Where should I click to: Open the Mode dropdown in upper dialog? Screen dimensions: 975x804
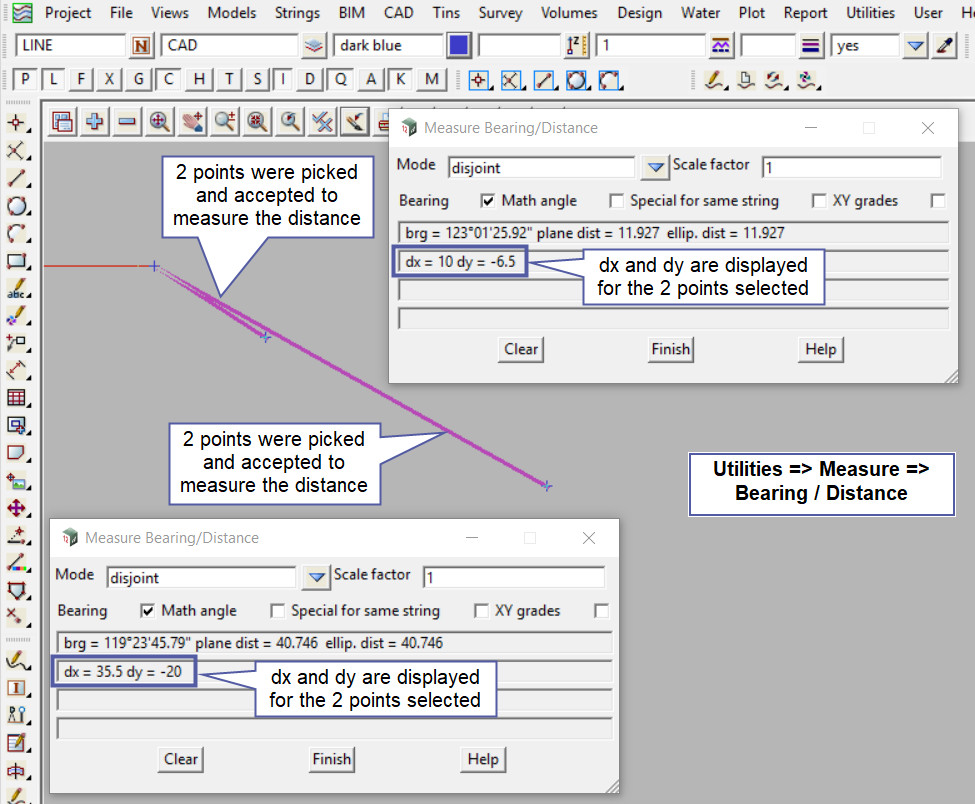point(655,166)
